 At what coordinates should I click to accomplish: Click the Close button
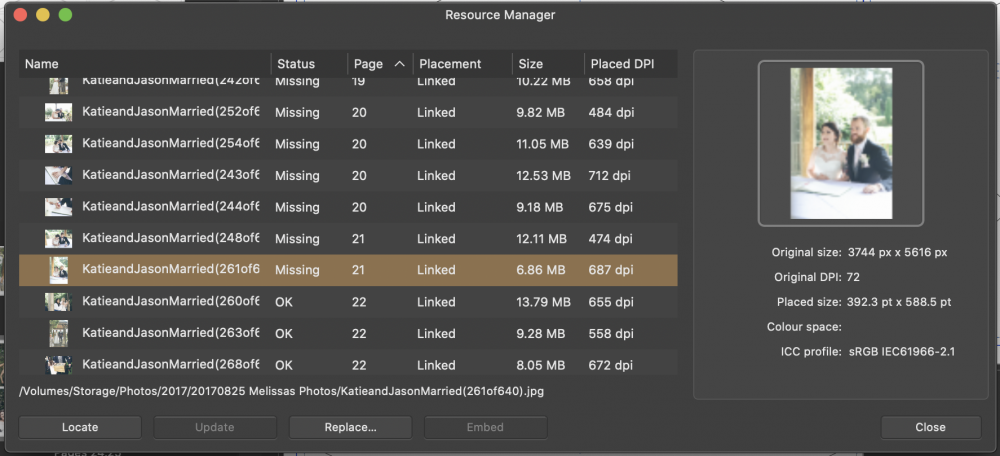coord(930,427)
